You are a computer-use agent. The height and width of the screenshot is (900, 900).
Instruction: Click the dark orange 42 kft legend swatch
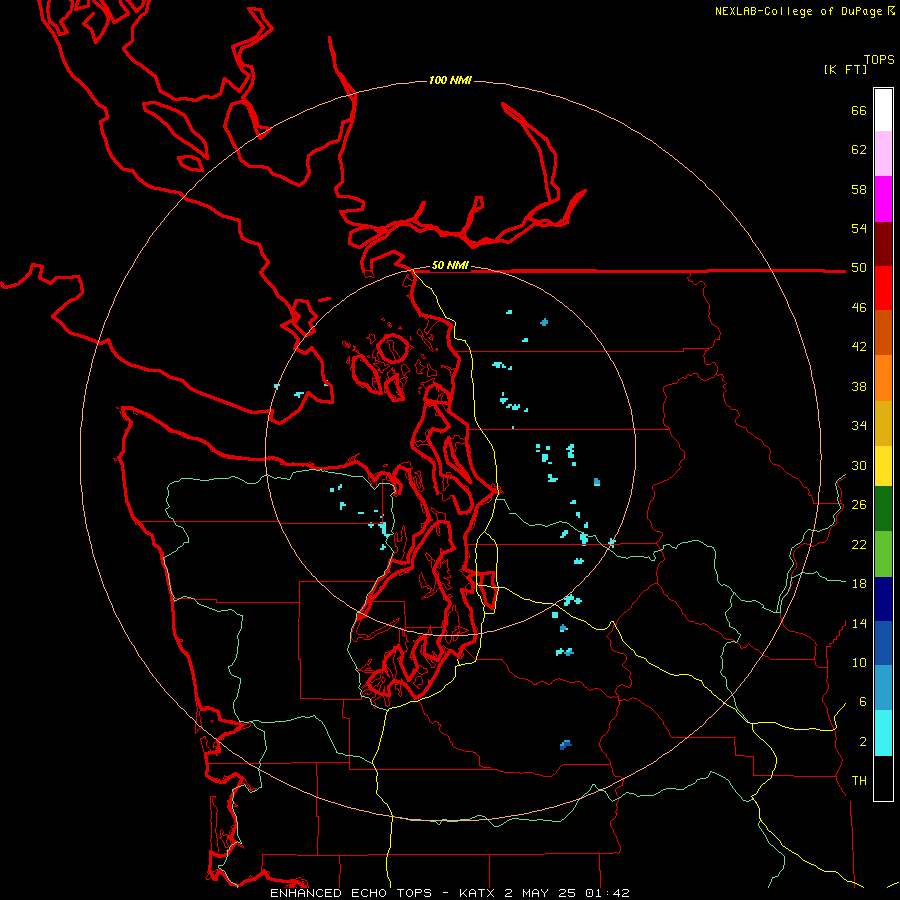(883, 333)
